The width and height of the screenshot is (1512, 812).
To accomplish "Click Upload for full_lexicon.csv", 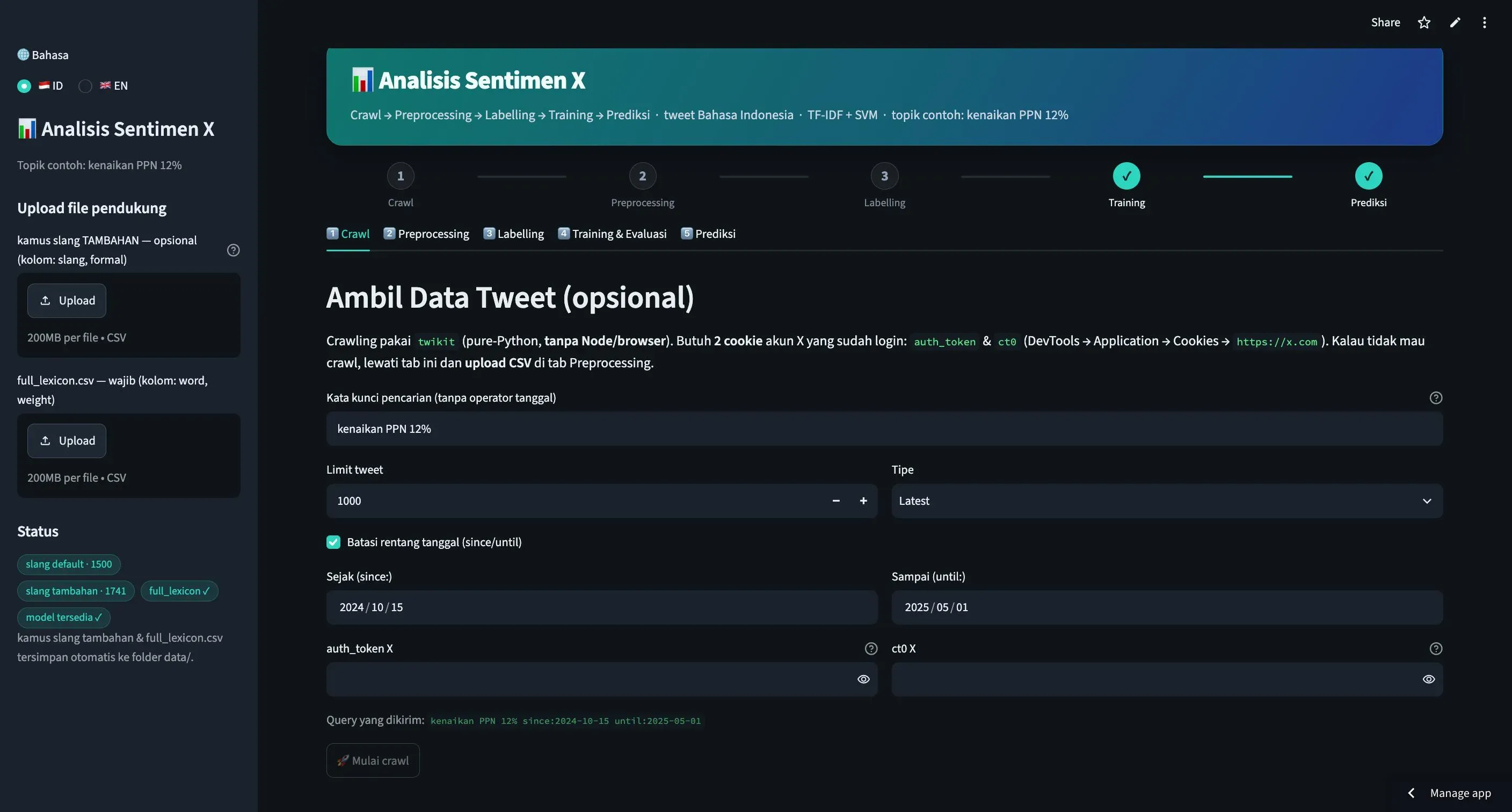I will [67, 441].
